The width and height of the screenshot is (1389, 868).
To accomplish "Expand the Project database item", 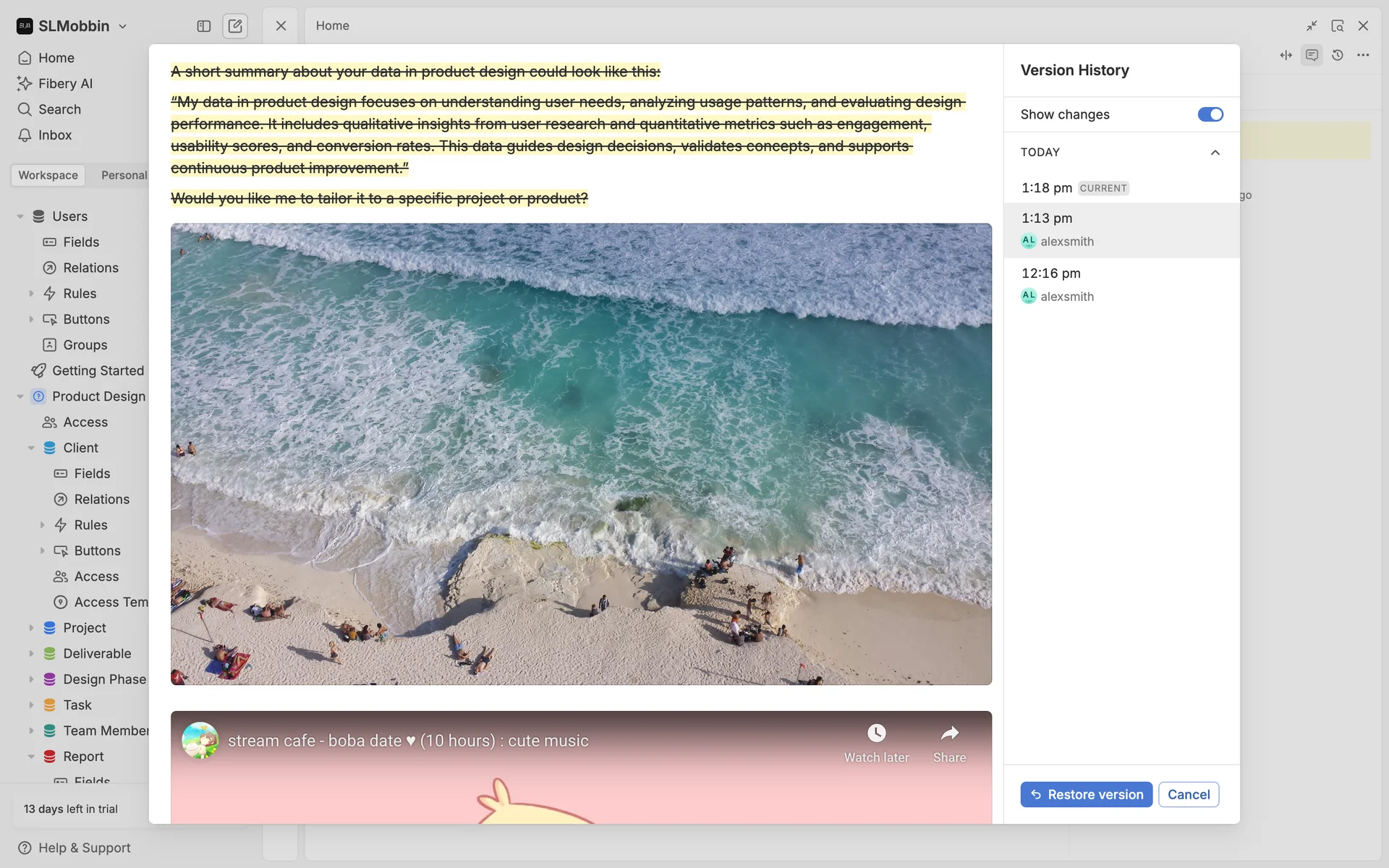I will pyautogui.click(x=31, y=628).
